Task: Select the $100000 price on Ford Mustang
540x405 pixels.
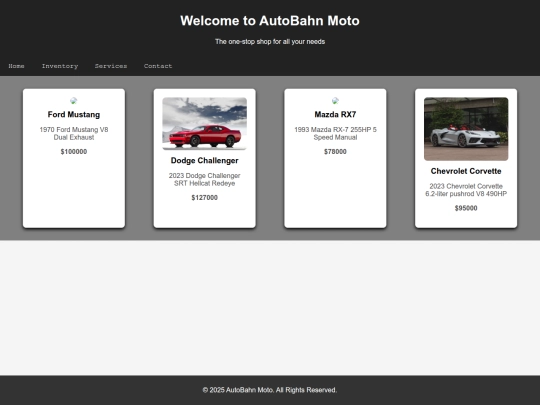Action: [74, 152]
